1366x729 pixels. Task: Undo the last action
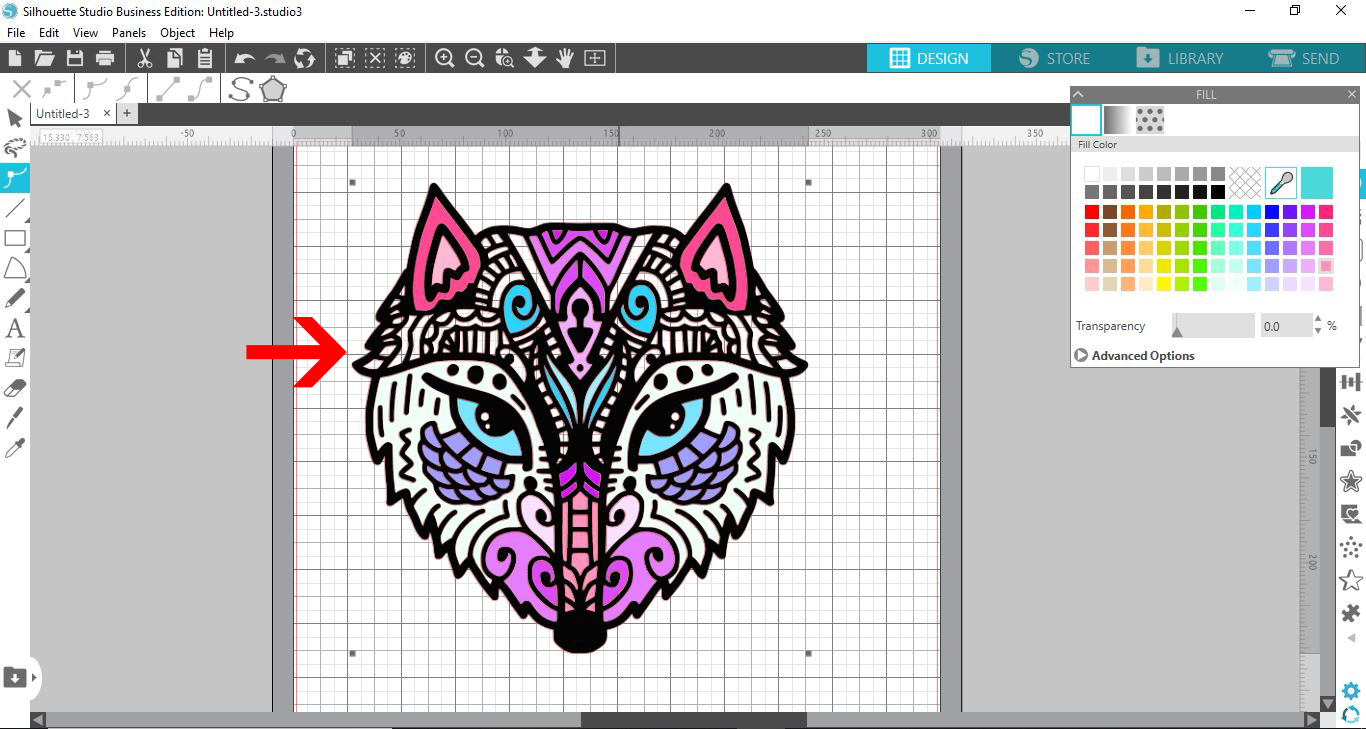click(245, 58)
